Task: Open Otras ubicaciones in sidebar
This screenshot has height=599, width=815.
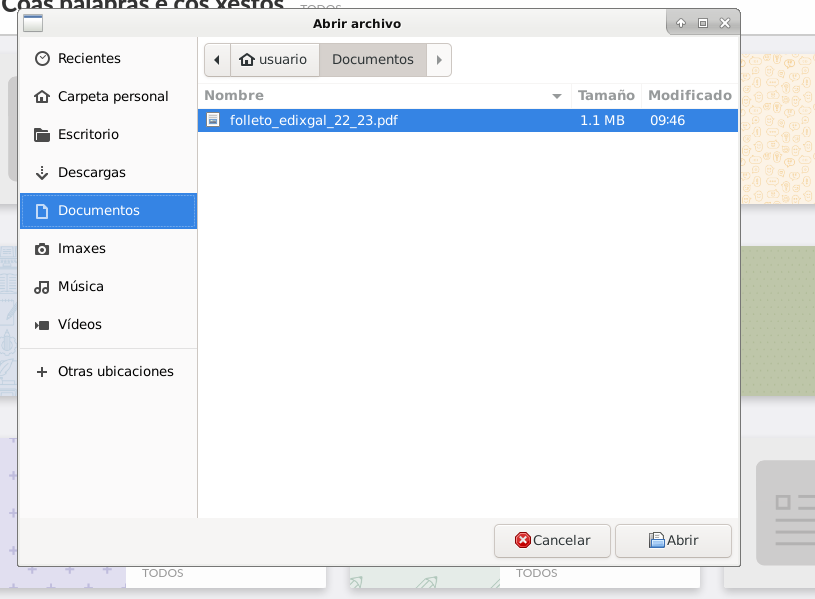Action: (115, 371)
